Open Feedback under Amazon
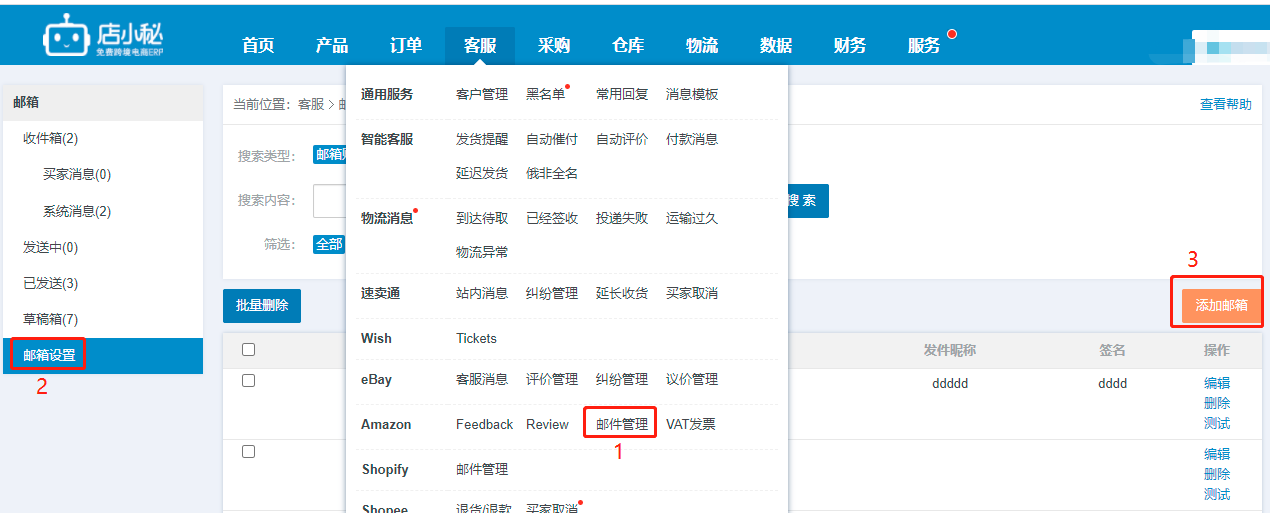Screen dimensions: 1270x513 coord(484,424)
